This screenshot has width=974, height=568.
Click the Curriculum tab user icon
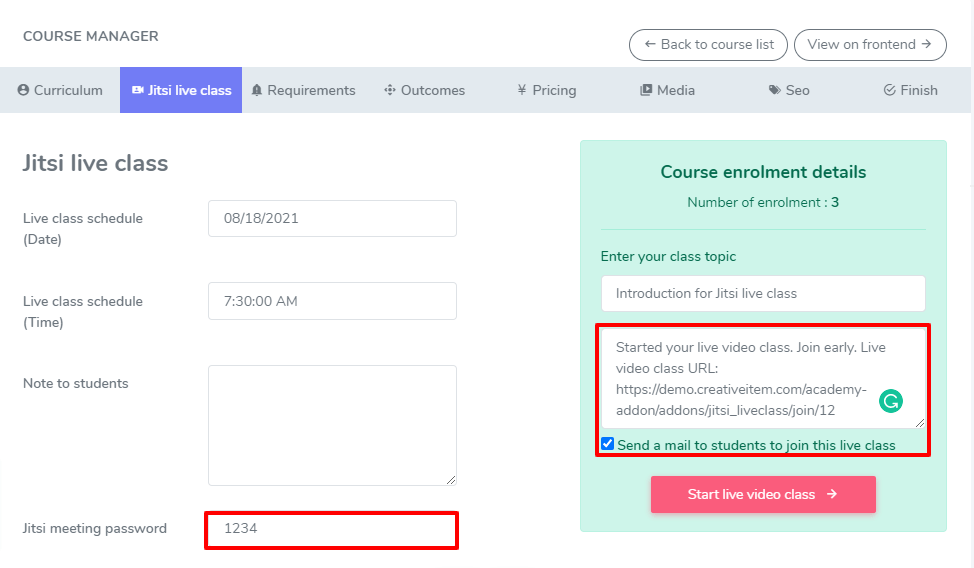click(x=24, y=90)
